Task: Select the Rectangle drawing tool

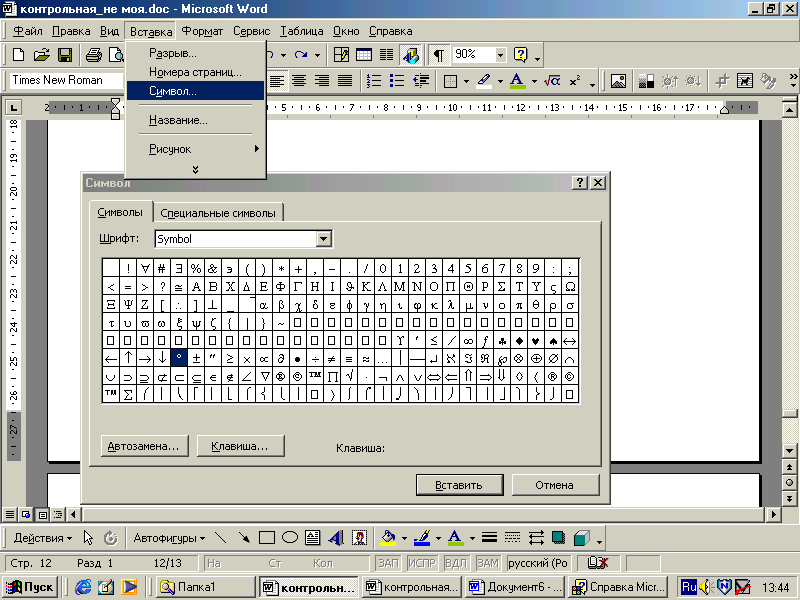Action: [x=267, y=537]
